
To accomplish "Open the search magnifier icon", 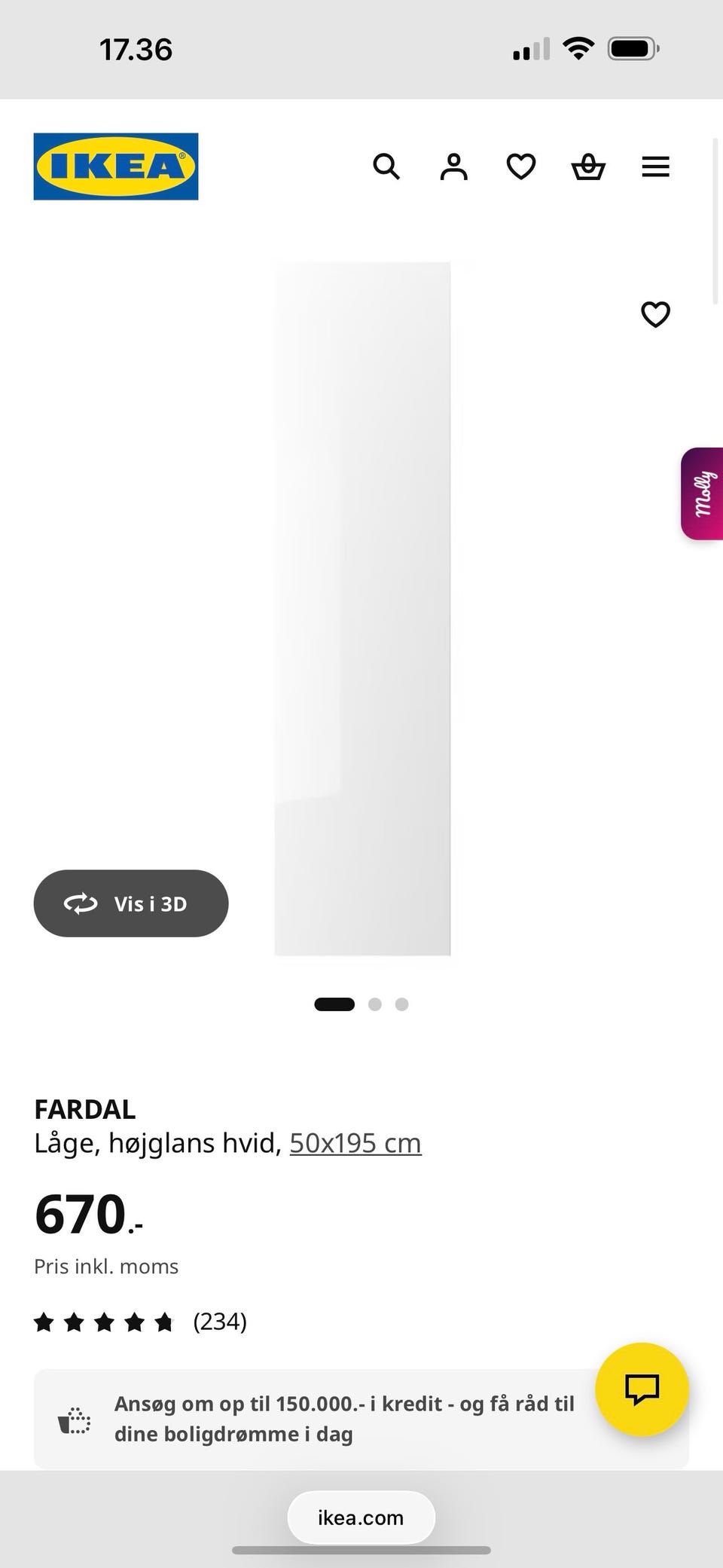I will point(386,167).
